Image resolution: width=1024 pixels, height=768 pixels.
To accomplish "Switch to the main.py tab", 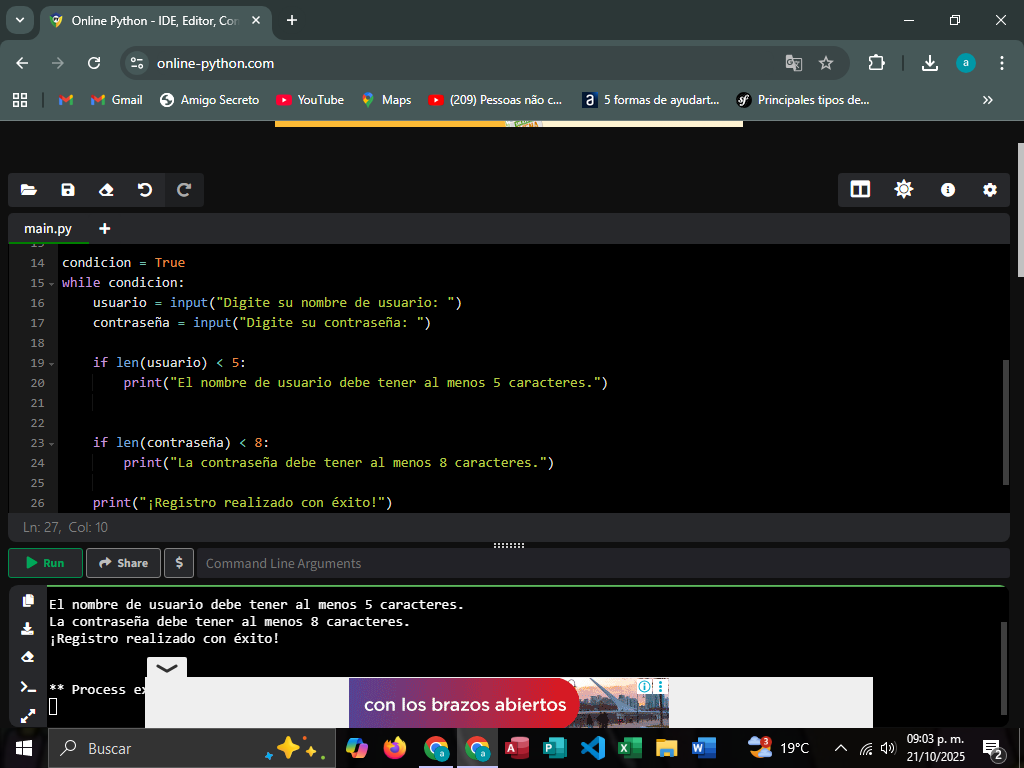I will point(48,229).
